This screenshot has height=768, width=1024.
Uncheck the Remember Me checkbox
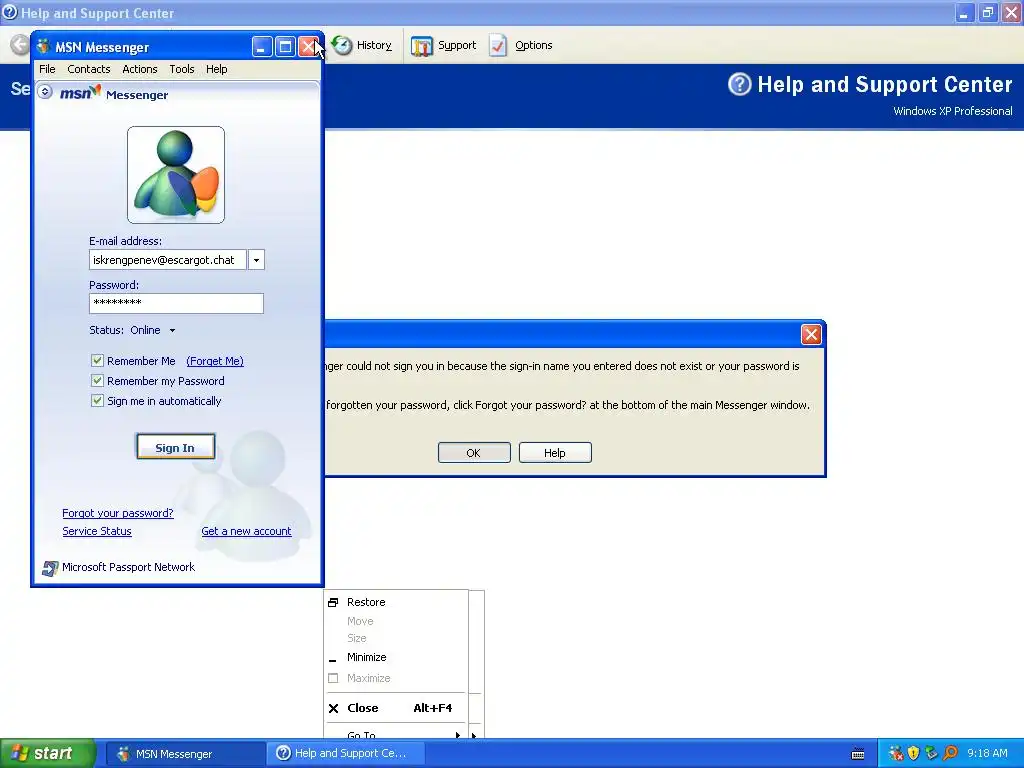click(x=97, y=360)
